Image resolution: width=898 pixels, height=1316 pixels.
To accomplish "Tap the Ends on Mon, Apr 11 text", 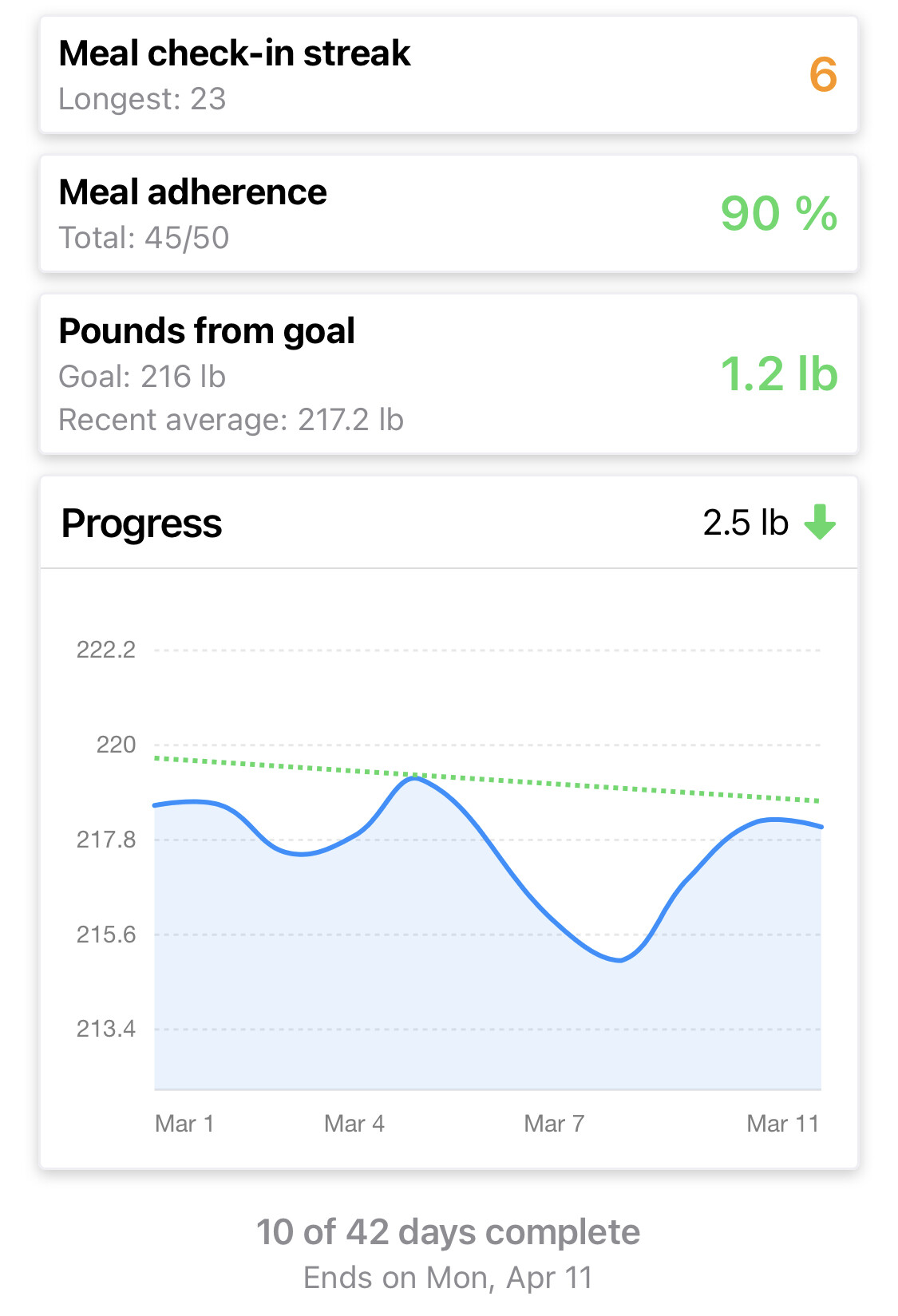I will pos(448,1278).
